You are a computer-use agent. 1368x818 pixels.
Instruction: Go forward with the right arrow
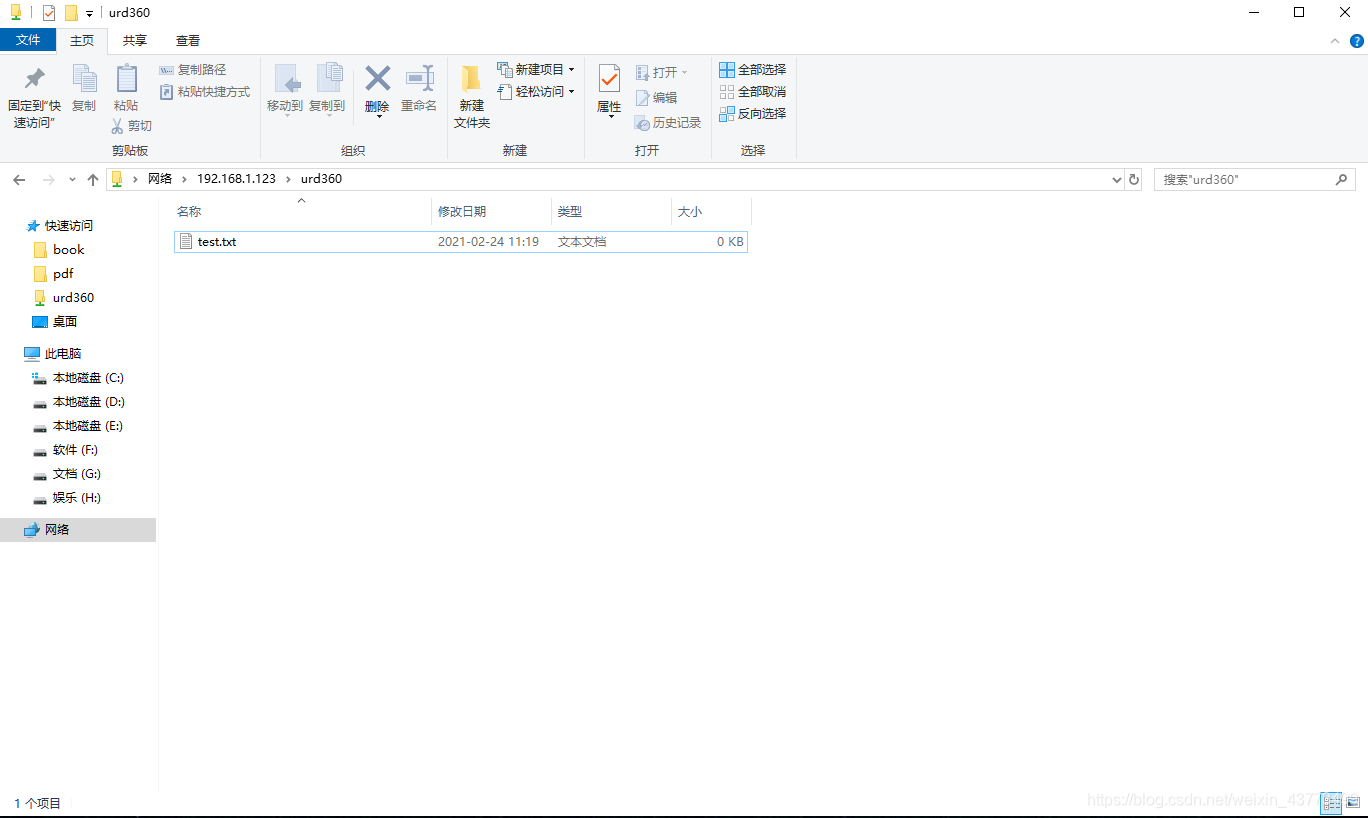tap(48, 180)
